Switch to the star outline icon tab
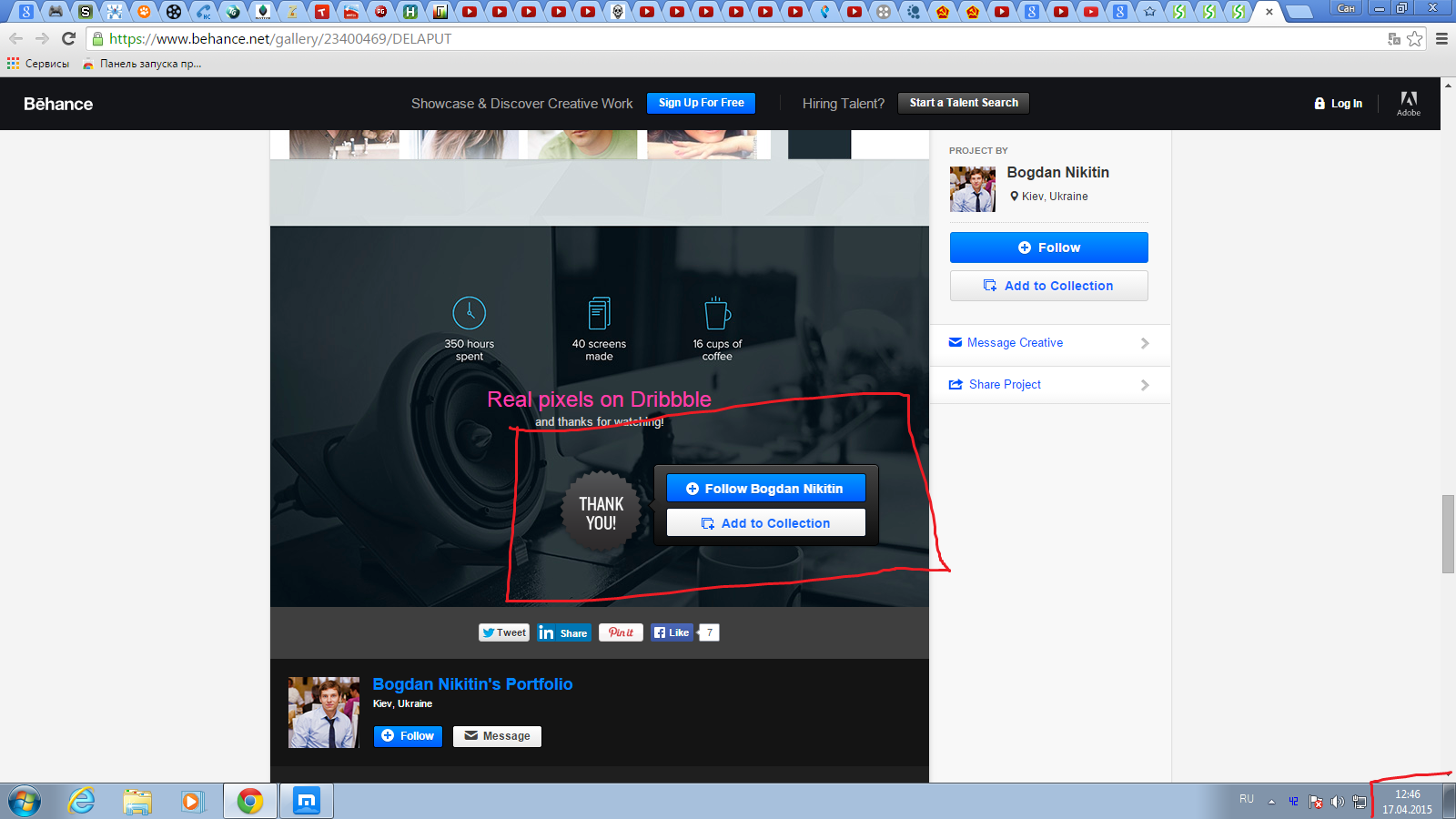 coord(1149,11)
